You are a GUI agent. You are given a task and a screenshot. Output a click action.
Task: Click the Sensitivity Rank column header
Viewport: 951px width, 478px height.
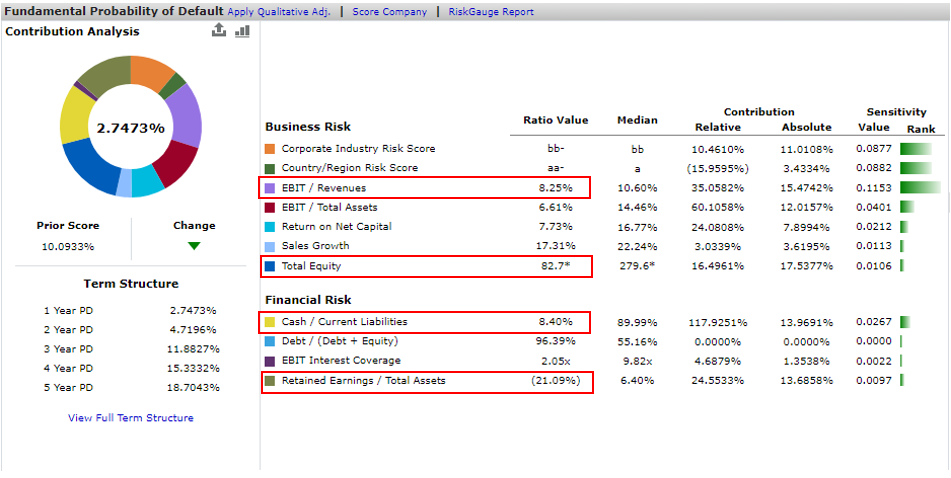(x=921, y=128)
